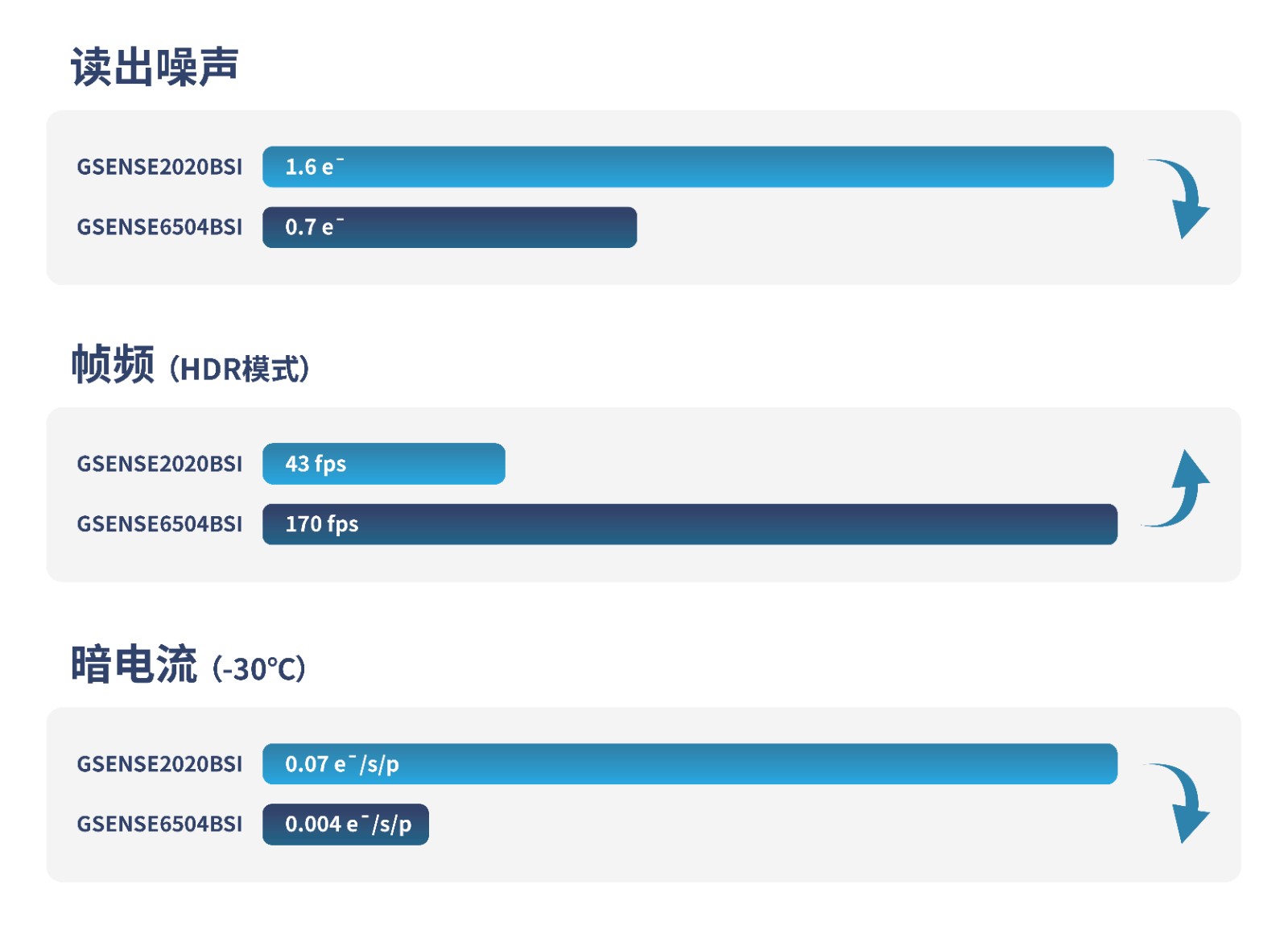Click GSENSE2020BSI label in frame rate panel
This screenshot has width=1288, height=926.
tap(159, 464)
